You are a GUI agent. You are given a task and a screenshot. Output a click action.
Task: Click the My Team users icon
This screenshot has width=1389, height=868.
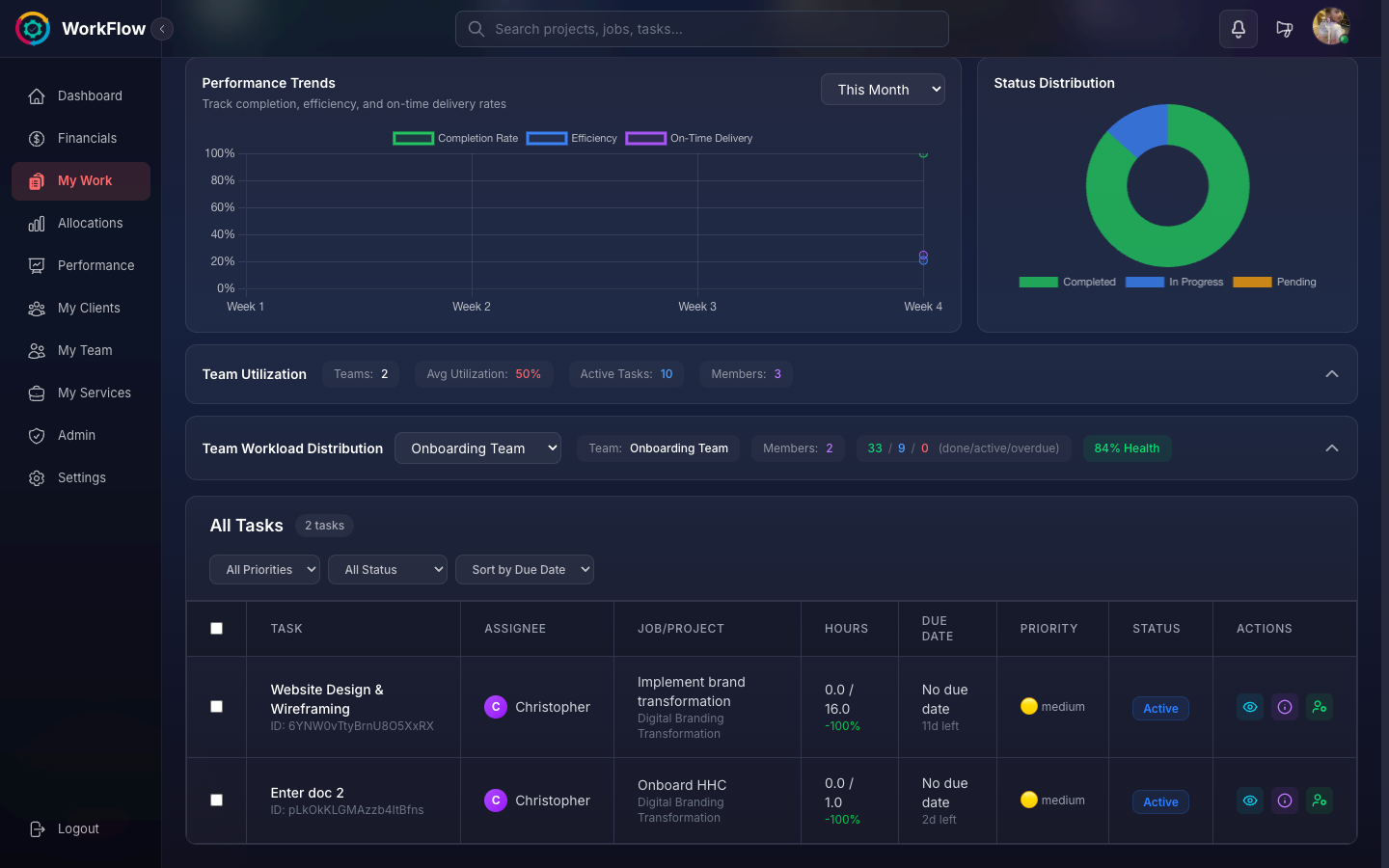(37, 350)
